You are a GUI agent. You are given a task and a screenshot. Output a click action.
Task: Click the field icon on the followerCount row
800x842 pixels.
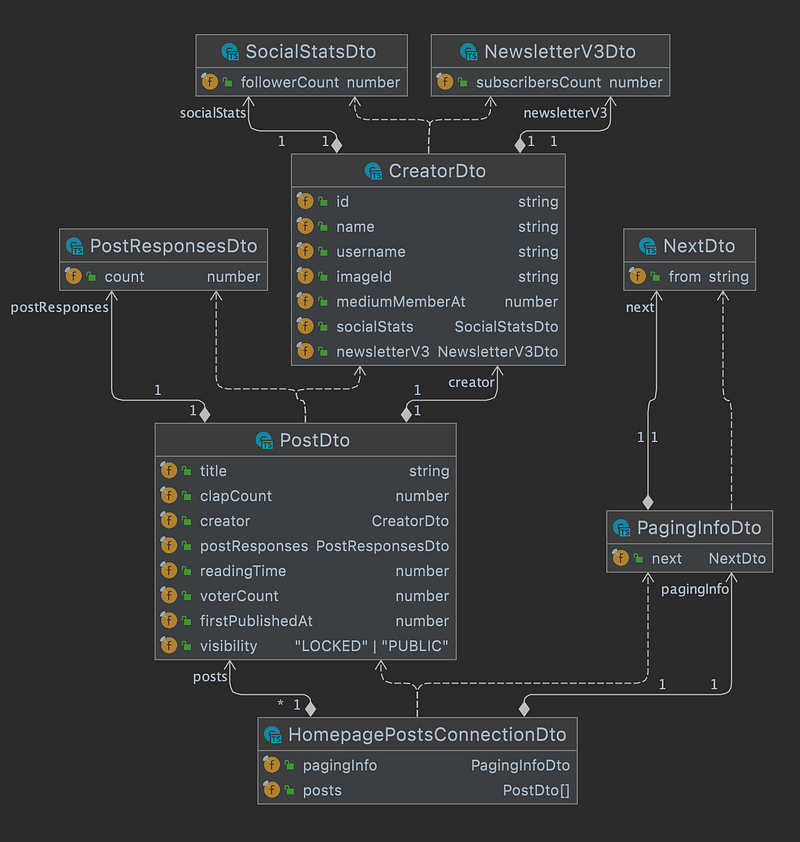pyautogui.click(x=209, y=82)
